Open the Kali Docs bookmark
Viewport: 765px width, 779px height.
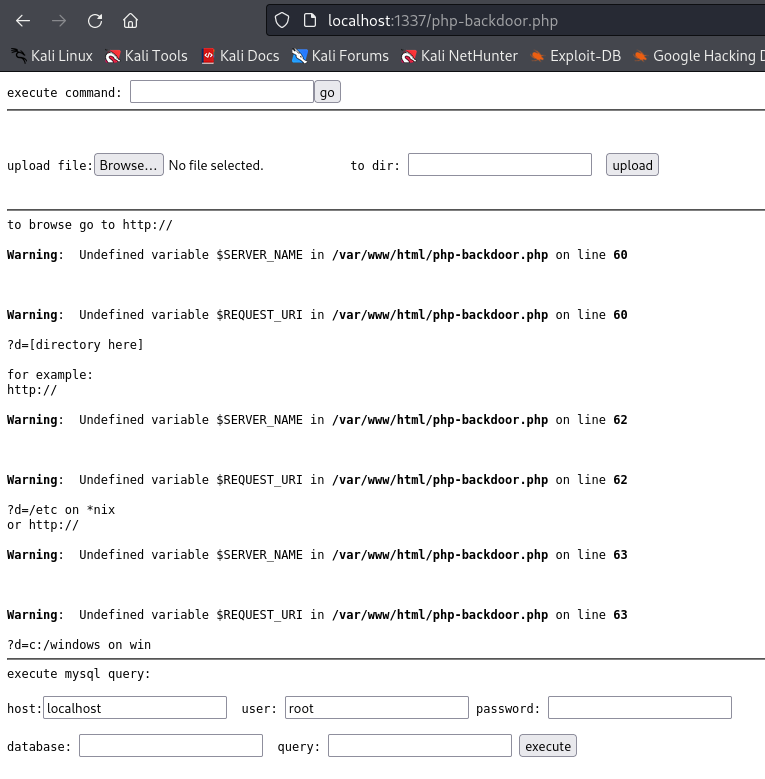[x=240, y=56]
